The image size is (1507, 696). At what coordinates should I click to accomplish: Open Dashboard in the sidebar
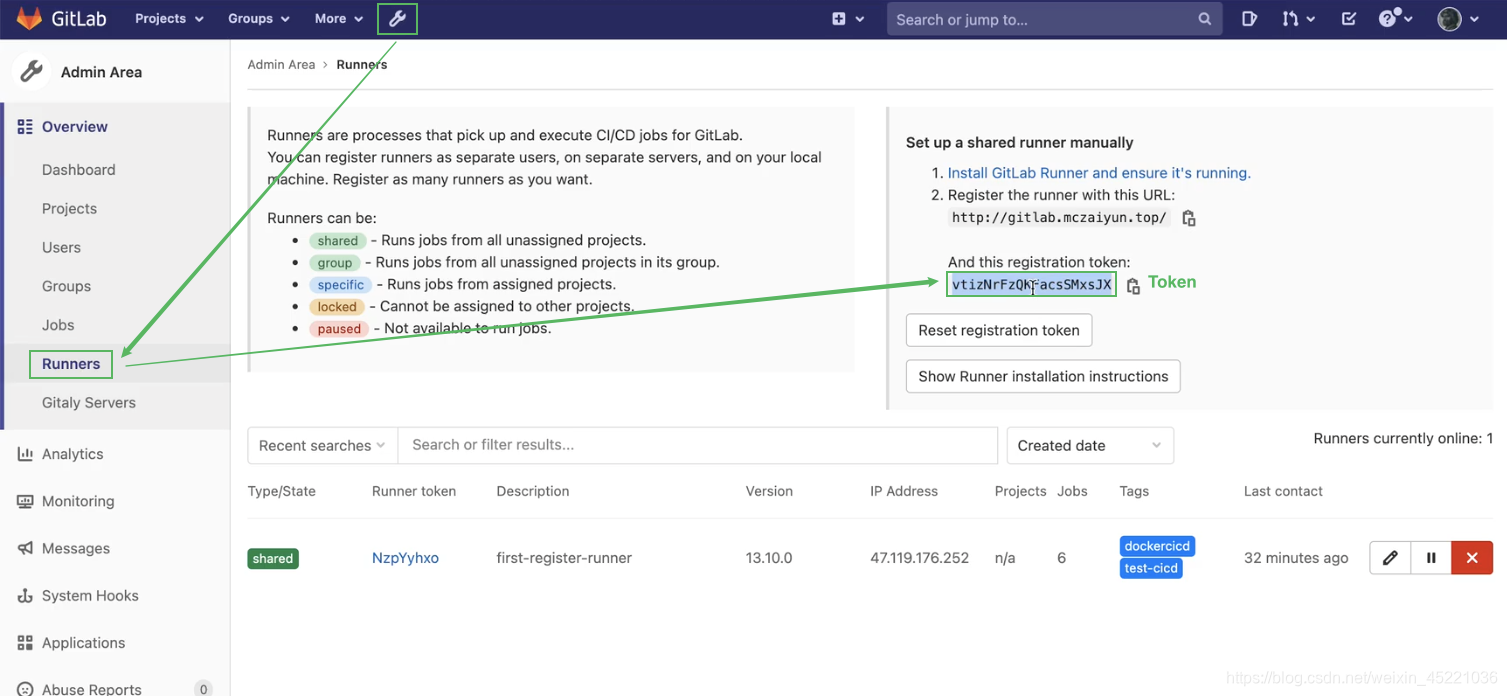[x=79, y=170]
